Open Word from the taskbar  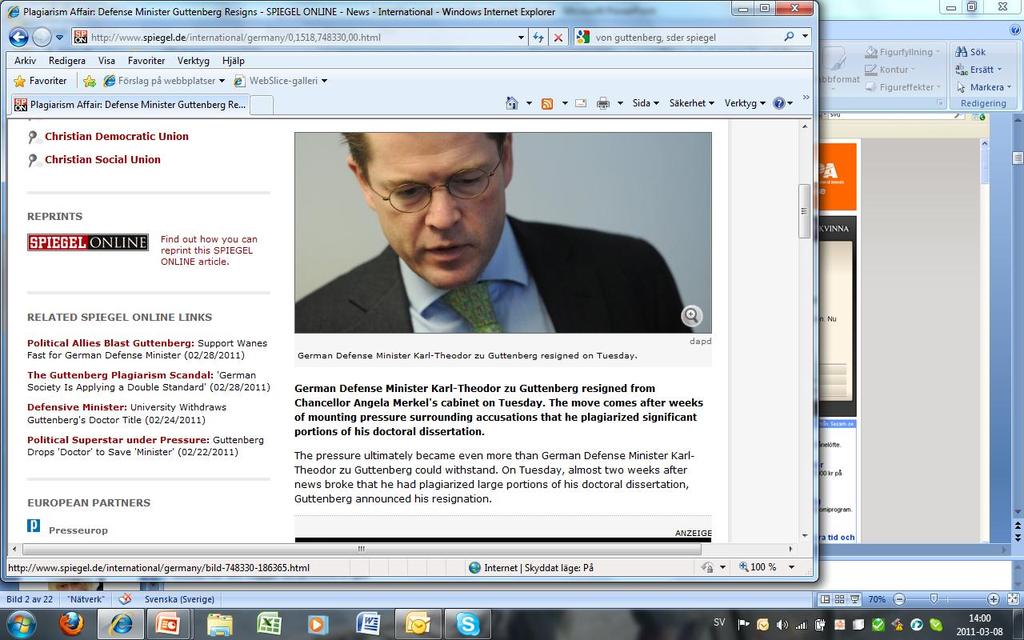pos(368,624)
